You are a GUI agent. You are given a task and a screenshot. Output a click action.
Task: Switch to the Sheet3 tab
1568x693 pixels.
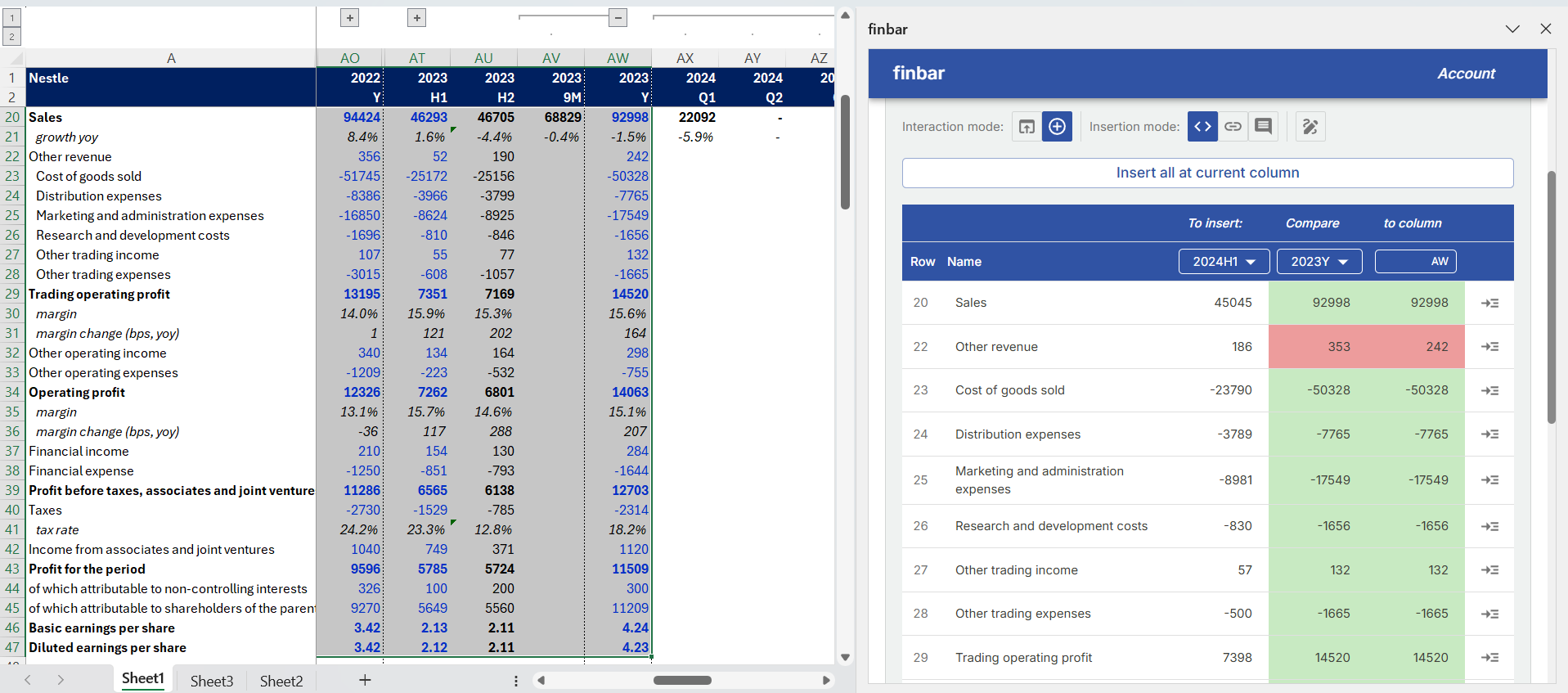[x=212, y=681]
